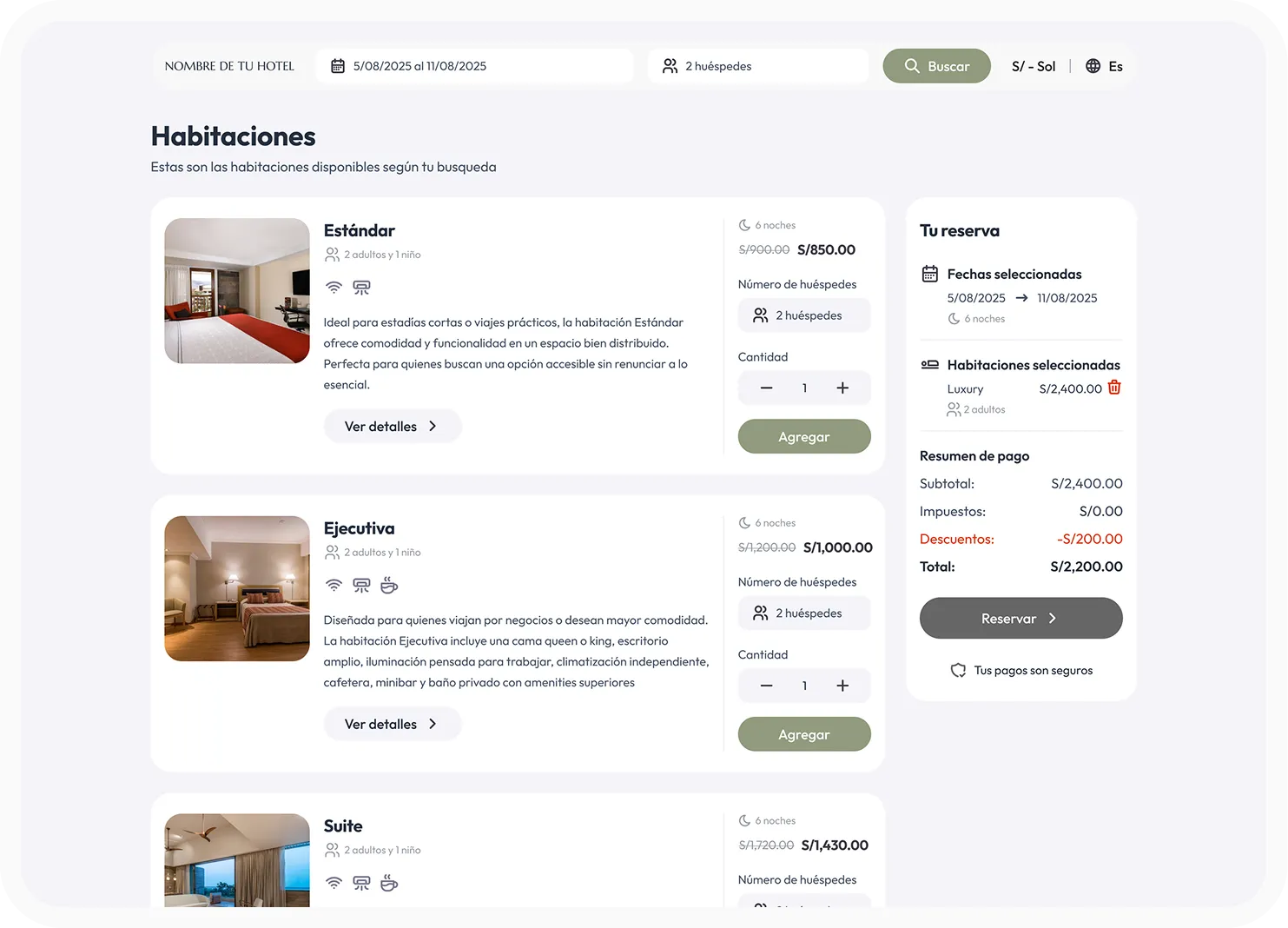Click the globe language icon
Viewport: 1288px width, 928px height.
click(1093, 66)
